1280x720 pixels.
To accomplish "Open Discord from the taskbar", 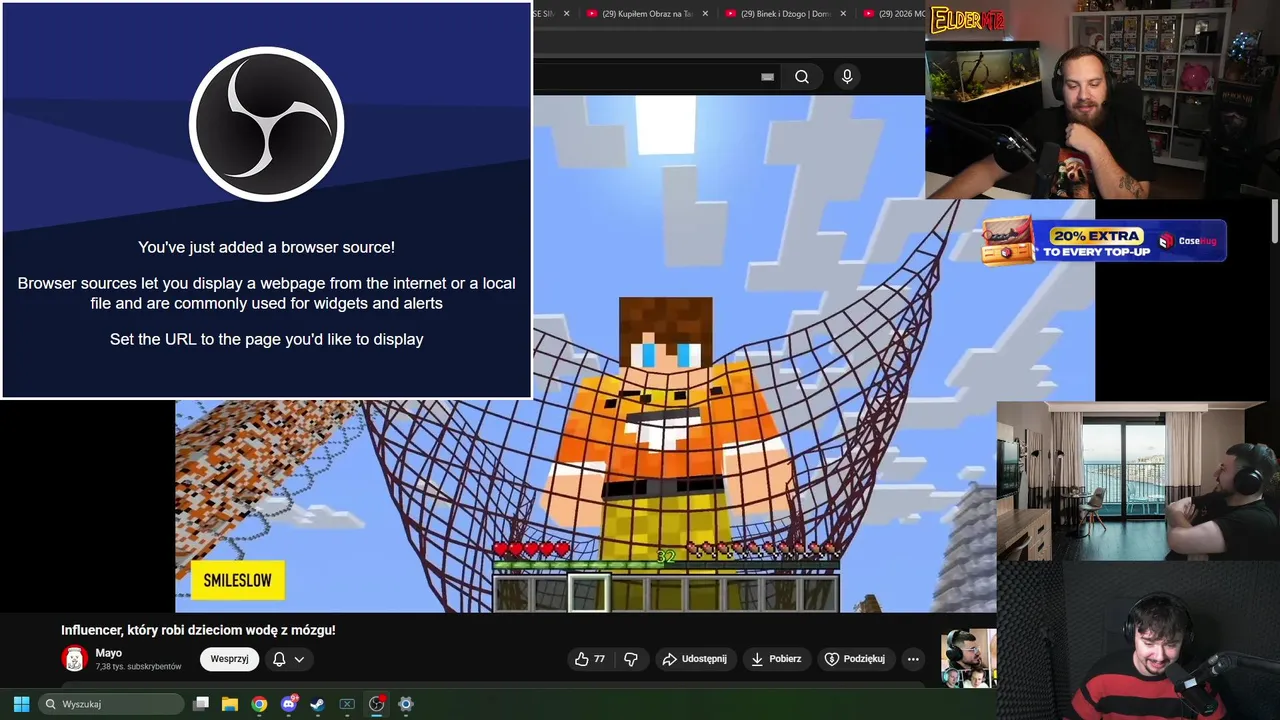I will pos(289,704).
